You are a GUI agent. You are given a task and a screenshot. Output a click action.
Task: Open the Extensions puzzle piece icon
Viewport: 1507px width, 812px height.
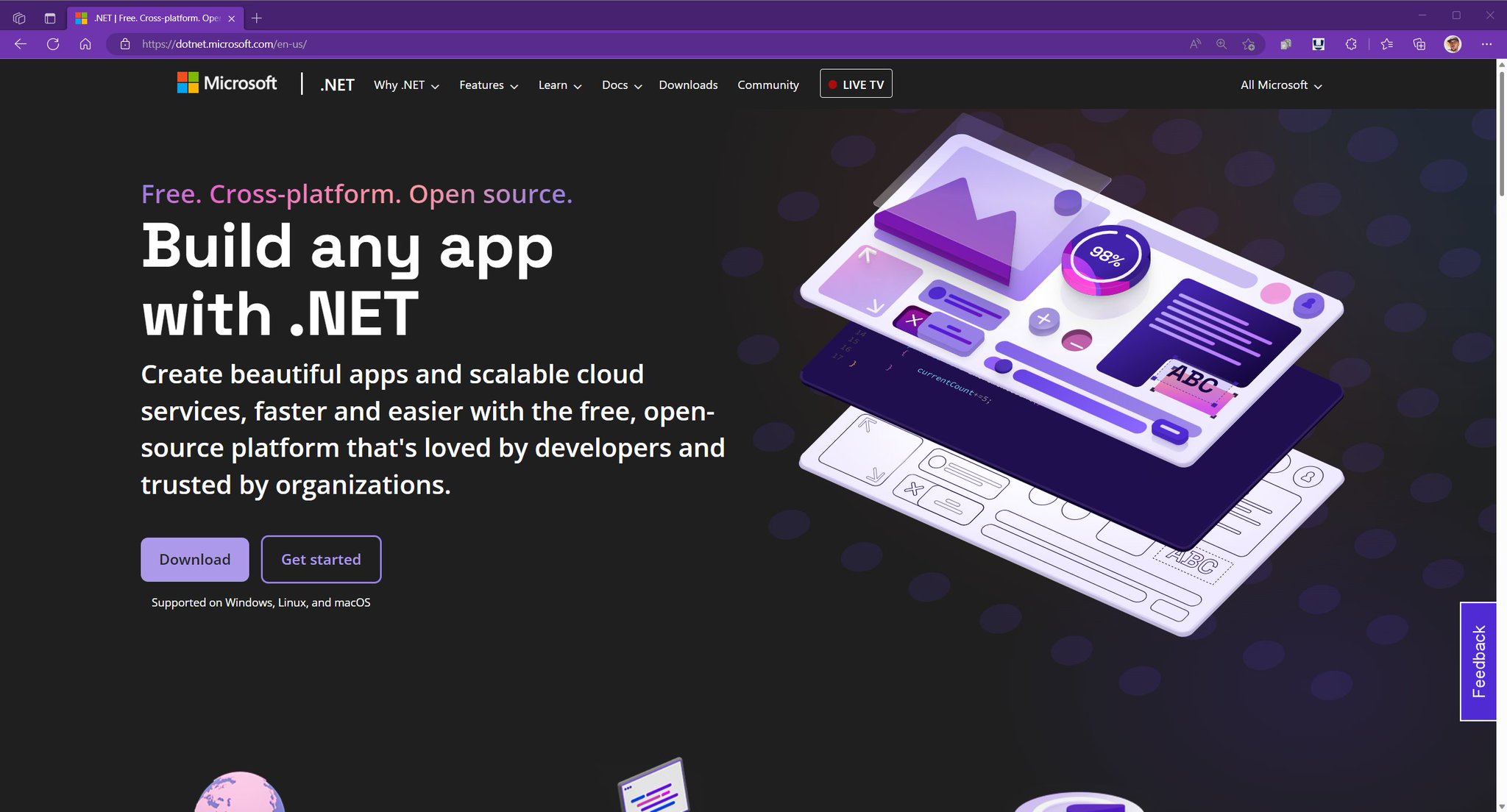1352,44
